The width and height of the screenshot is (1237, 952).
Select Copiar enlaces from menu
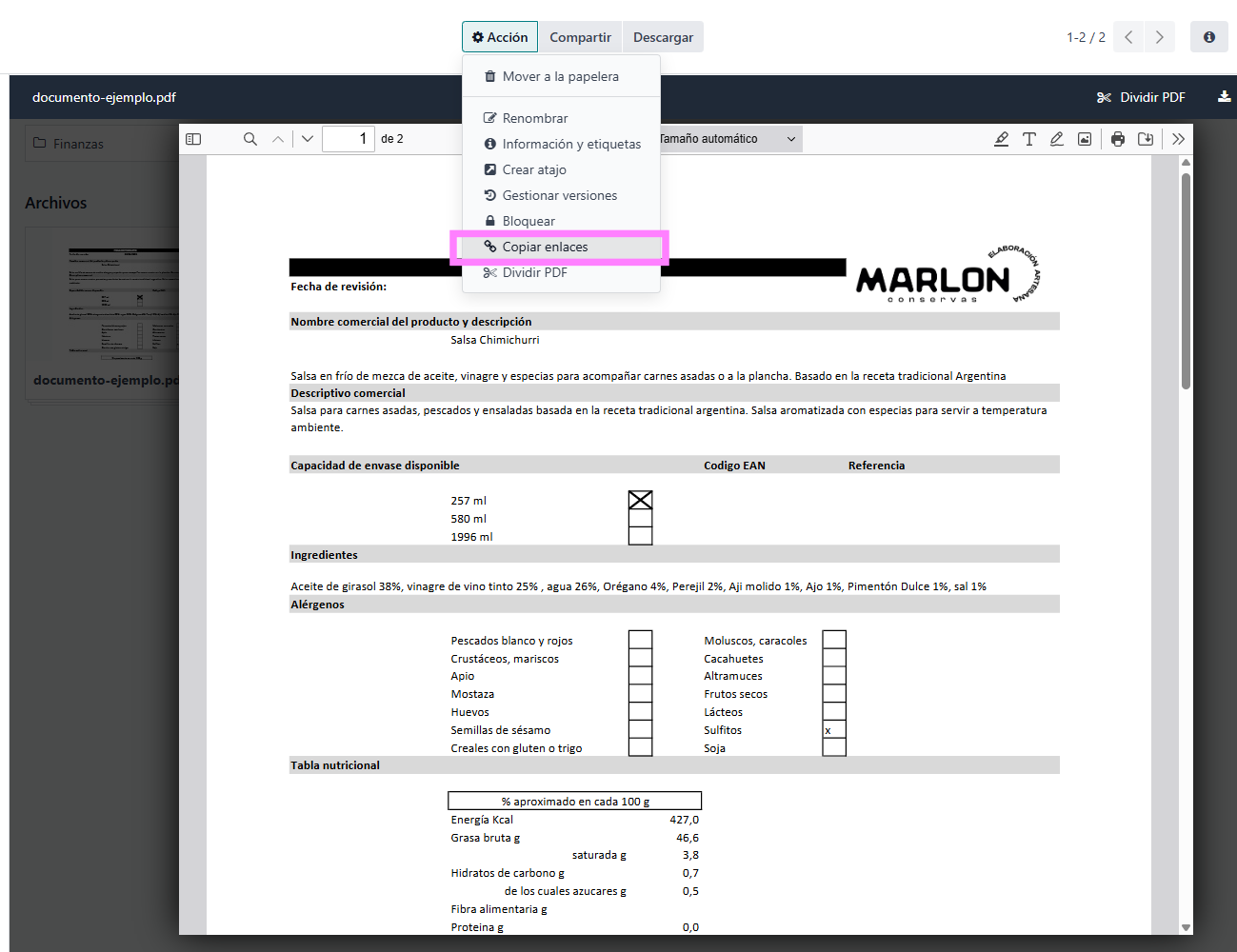[545, 247]
